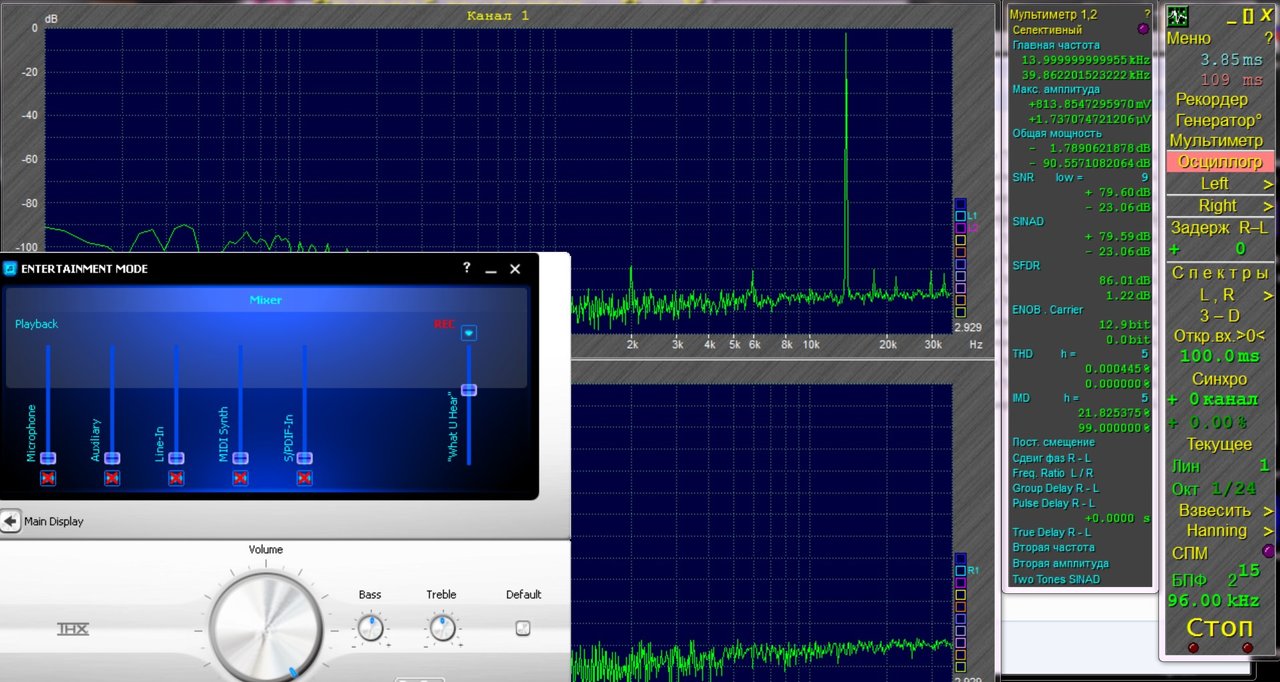Expand the Hanning window submenu
The image size is (1280, 682).
pyautogui.click(x=1268, y=531)
